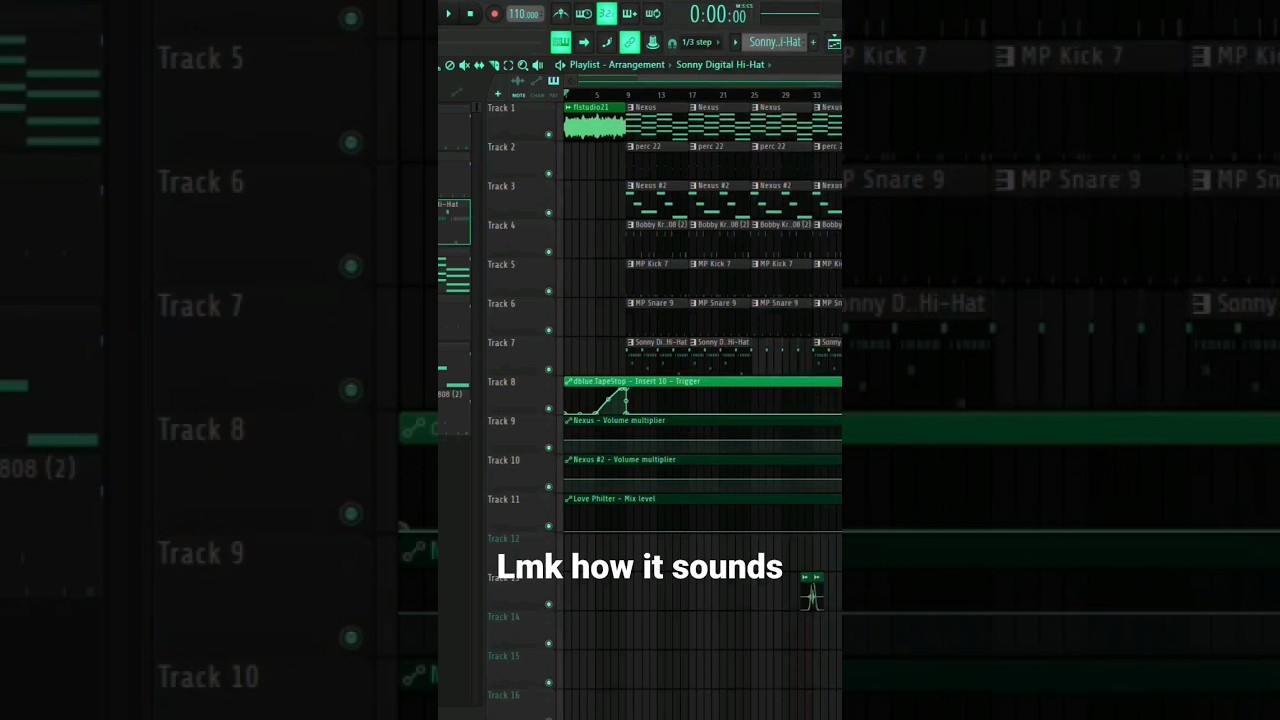Select the flstudio21 audio clip

tap(595, 121)
